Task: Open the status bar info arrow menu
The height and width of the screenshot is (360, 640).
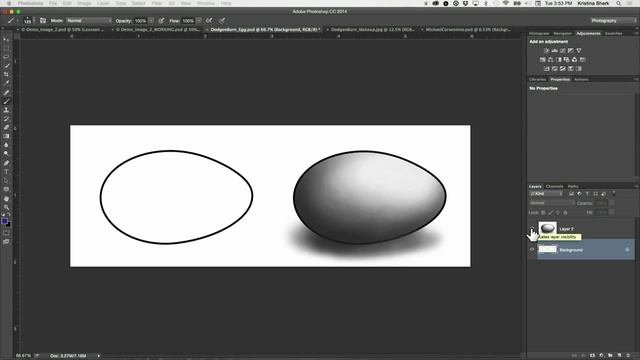Action: tap(99, 356)
